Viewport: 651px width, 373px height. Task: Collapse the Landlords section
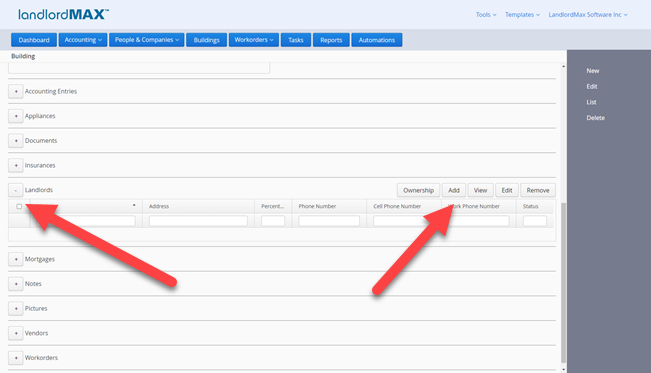[16, 190]
